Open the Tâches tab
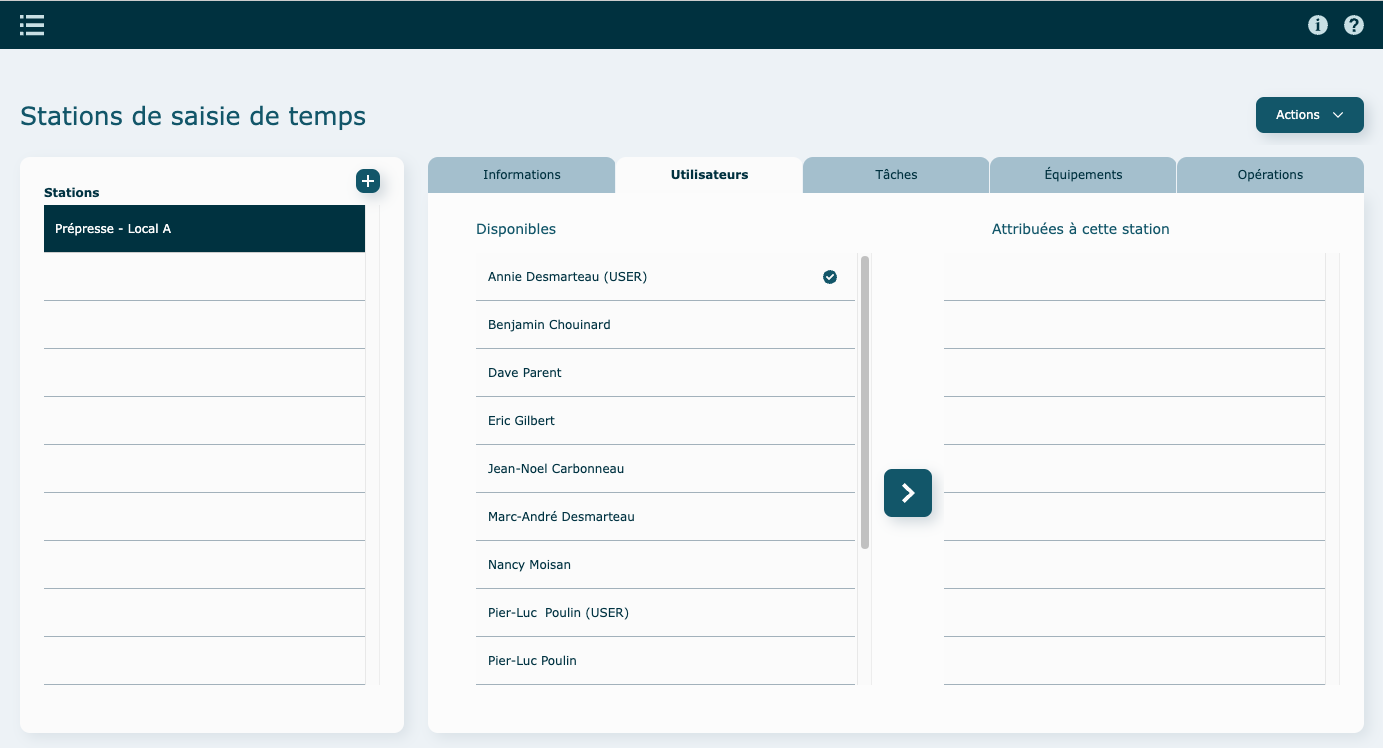The width and height of the screenshot is (1383, 748). coord(896,175)
